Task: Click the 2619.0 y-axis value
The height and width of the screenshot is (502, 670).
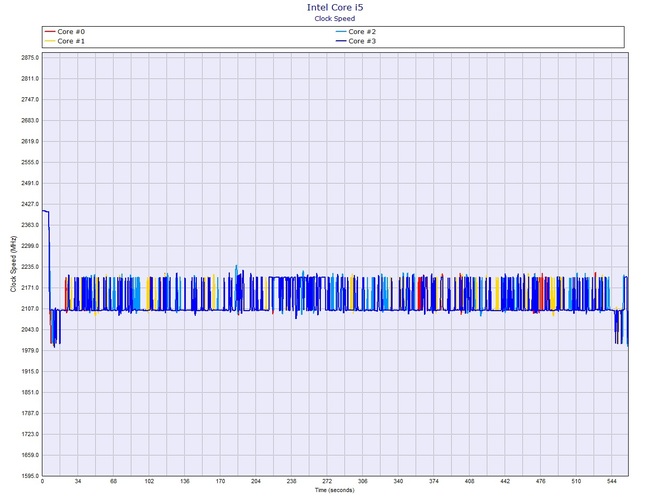Action: (30, 141)
